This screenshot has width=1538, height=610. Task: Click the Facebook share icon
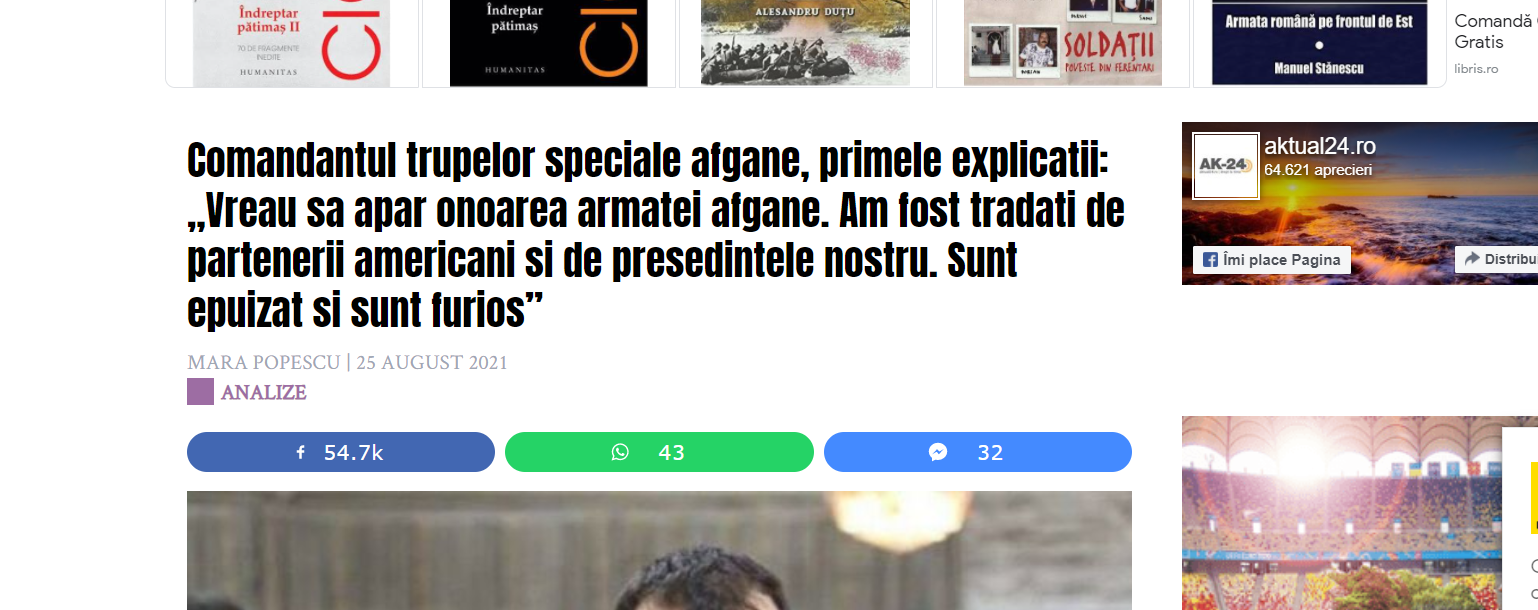coord(300,453)
